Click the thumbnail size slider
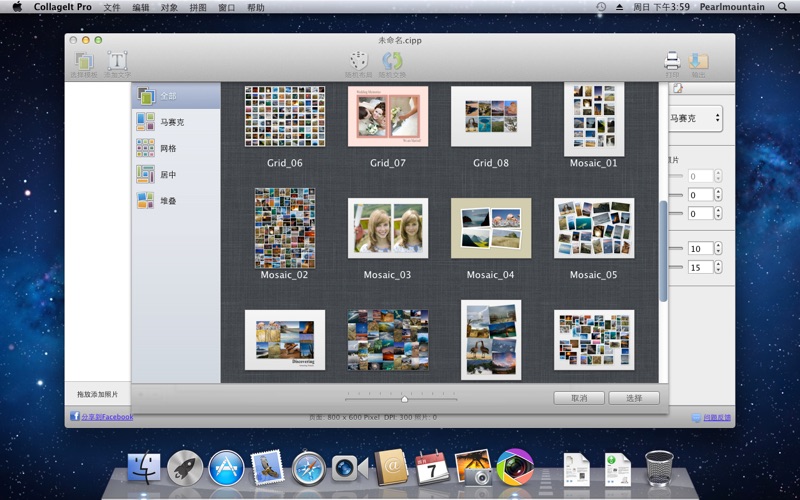The width and height of the screenshot is (800, 500). pos(404,398)
